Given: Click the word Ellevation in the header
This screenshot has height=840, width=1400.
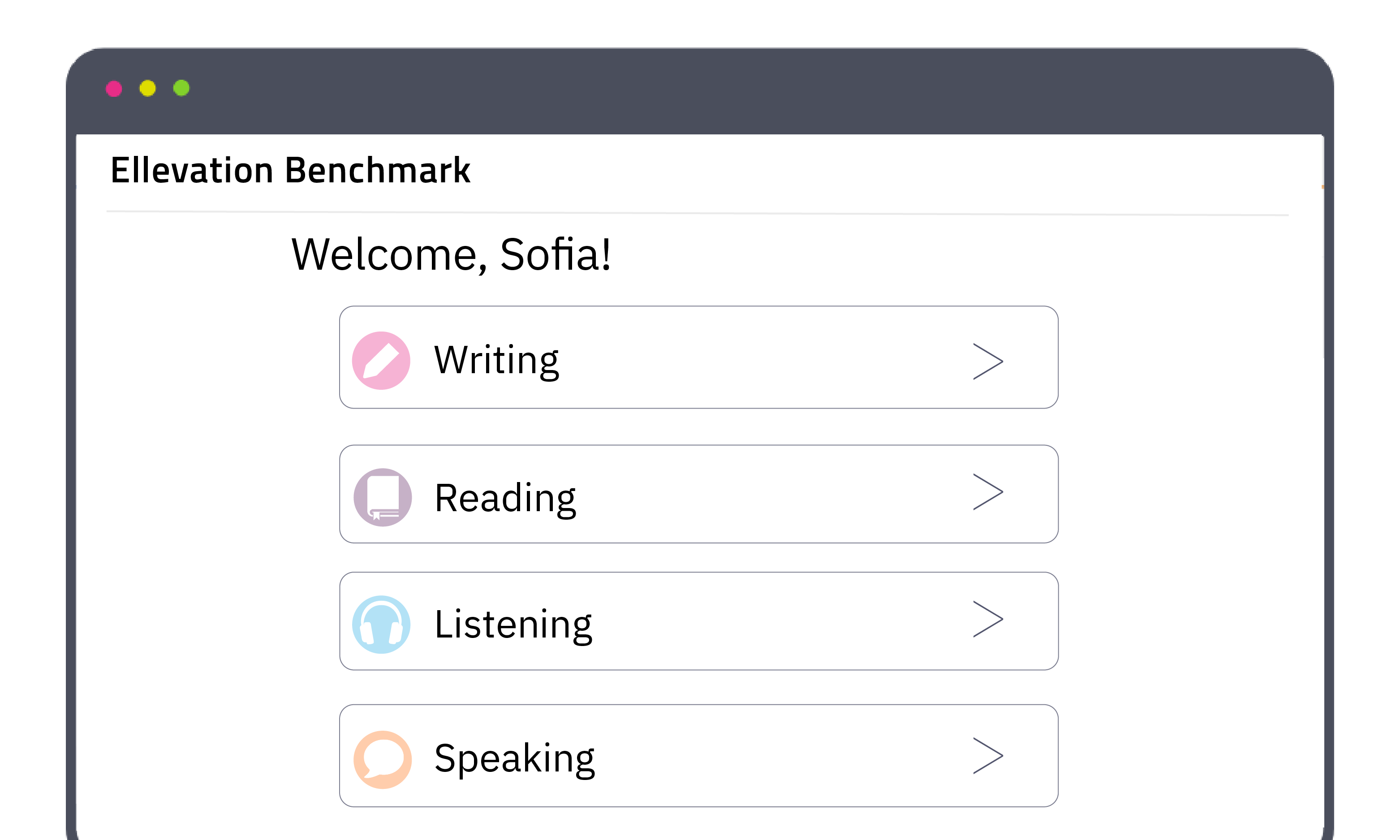Looking at the screenshot, I should (x=192, y=170).
